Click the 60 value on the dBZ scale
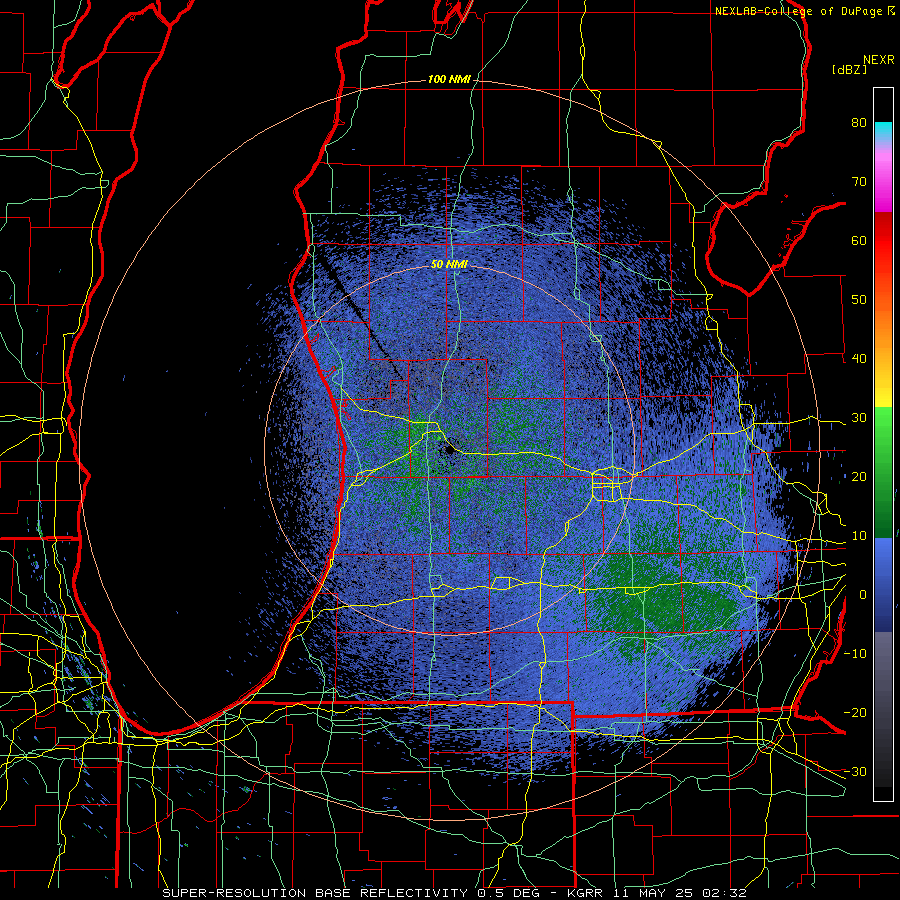The width and height of the screenshot is (900, 900). (859, 240)
